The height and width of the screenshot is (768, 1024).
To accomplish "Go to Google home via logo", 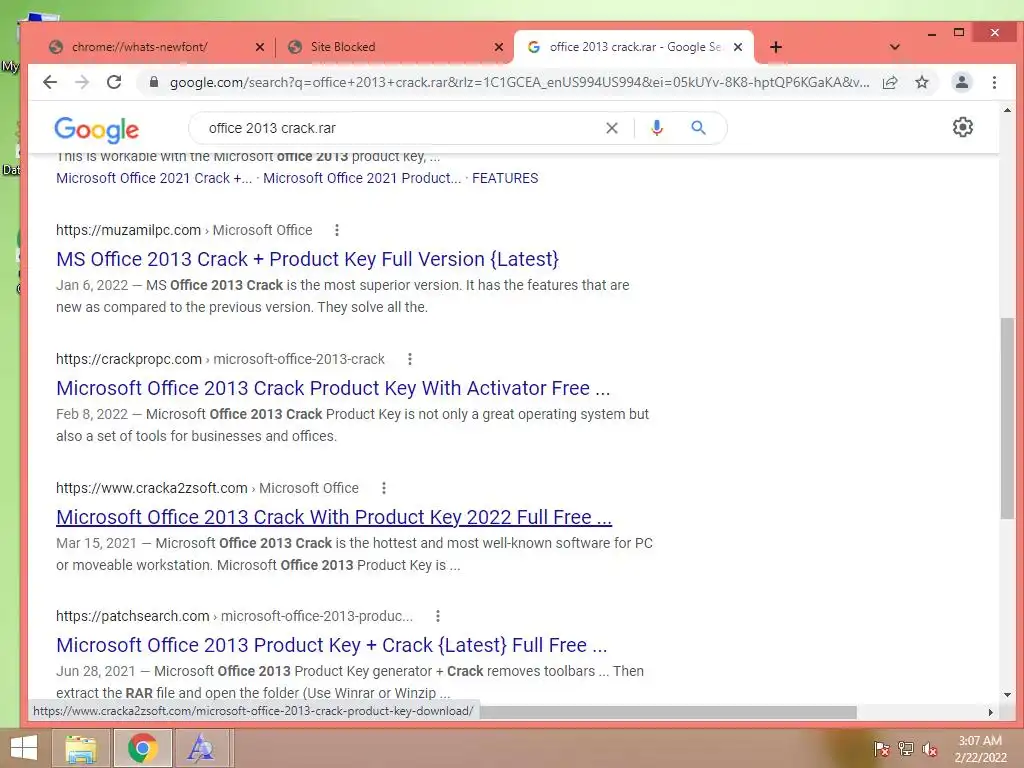I will 96,129.
